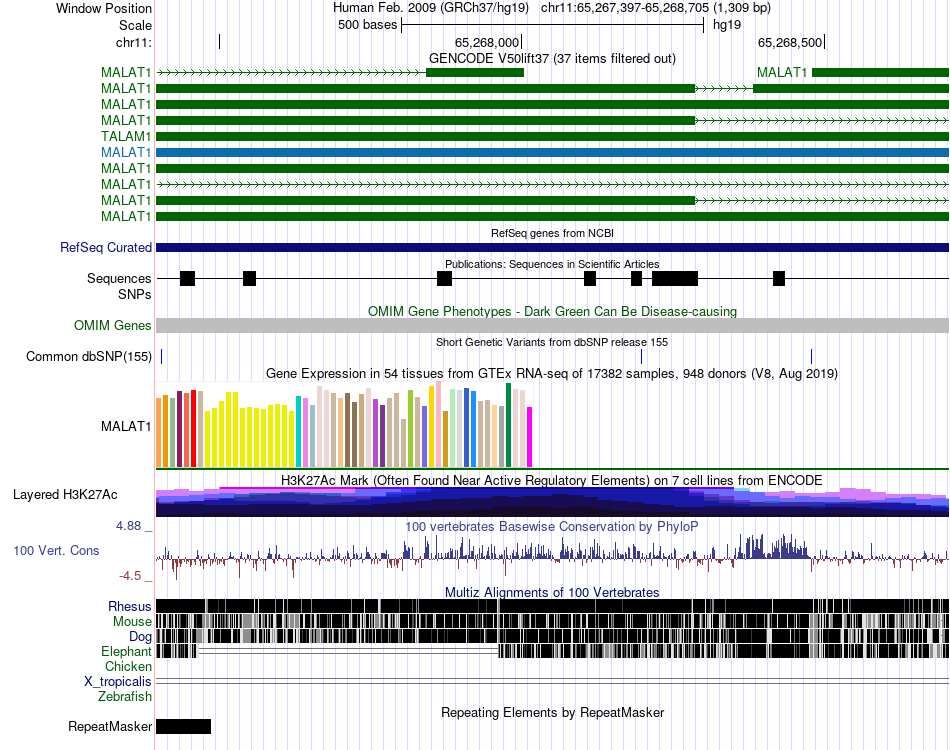
Task: Click the widest black Sequences block
Action: [675, 279]
